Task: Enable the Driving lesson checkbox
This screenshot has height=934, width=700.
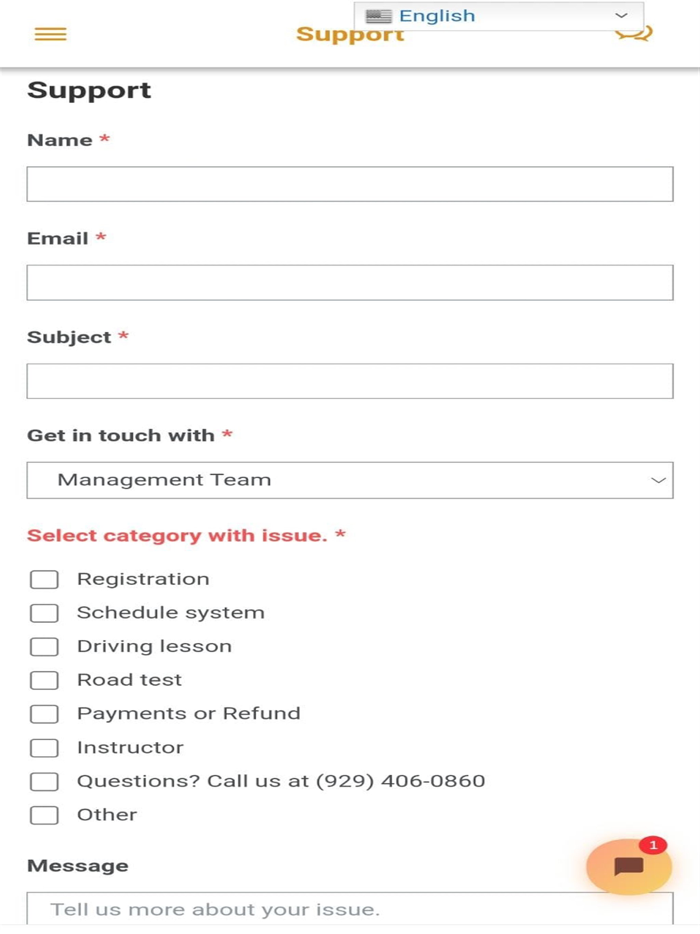Action: 44,646
